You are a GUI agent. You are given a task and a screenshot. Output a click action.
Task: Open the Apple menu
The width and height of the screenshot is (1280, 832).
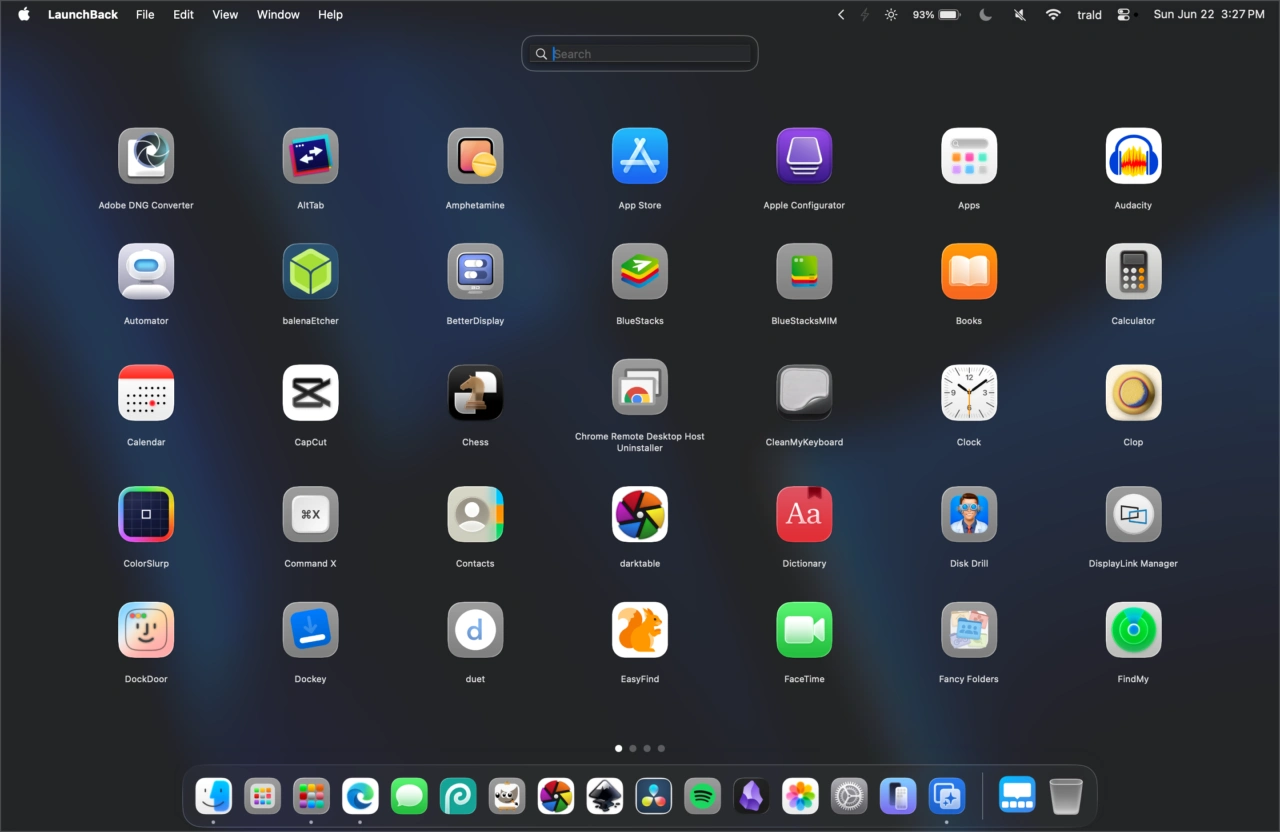coord(24,15)
